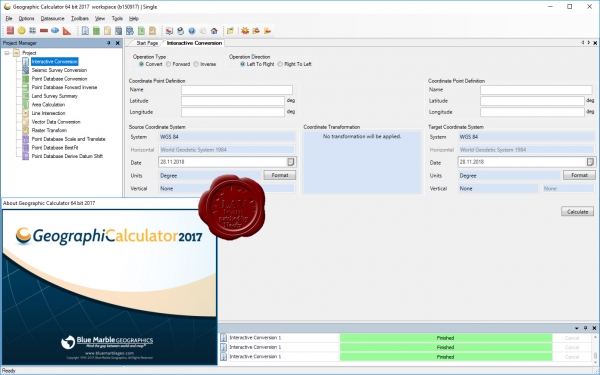Open the File menu

pos(9,18)
